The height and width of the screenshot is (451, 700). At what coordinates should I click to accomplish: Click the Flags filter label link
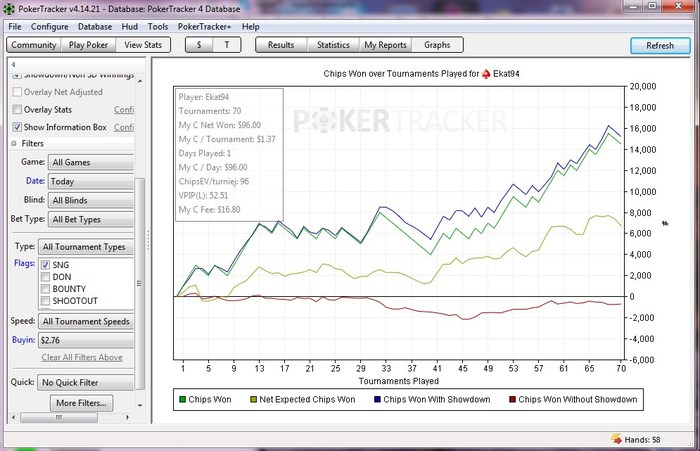(24, 263)
